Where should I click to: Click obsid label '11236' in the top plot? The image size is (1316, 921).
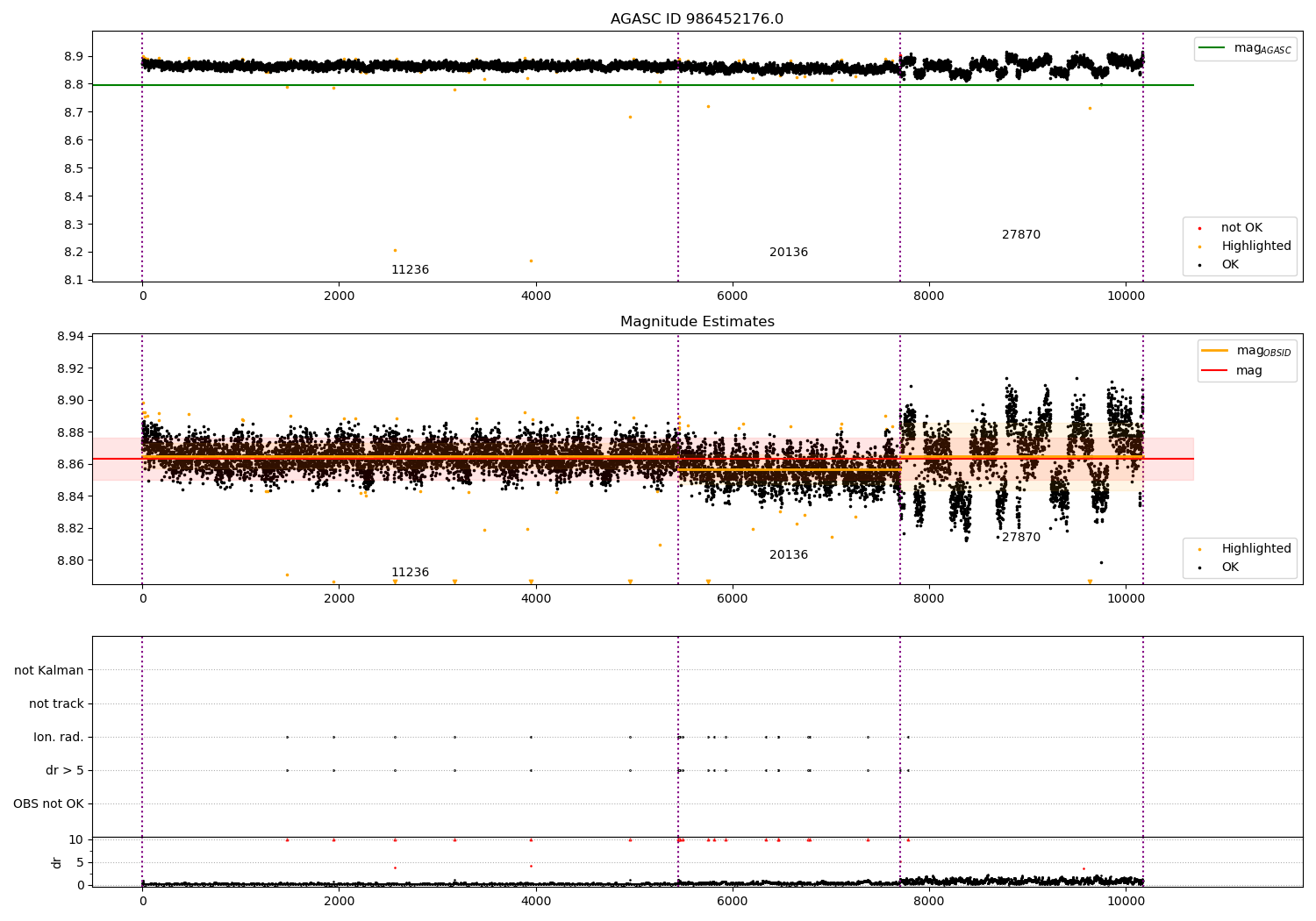[x=410, y=270]
